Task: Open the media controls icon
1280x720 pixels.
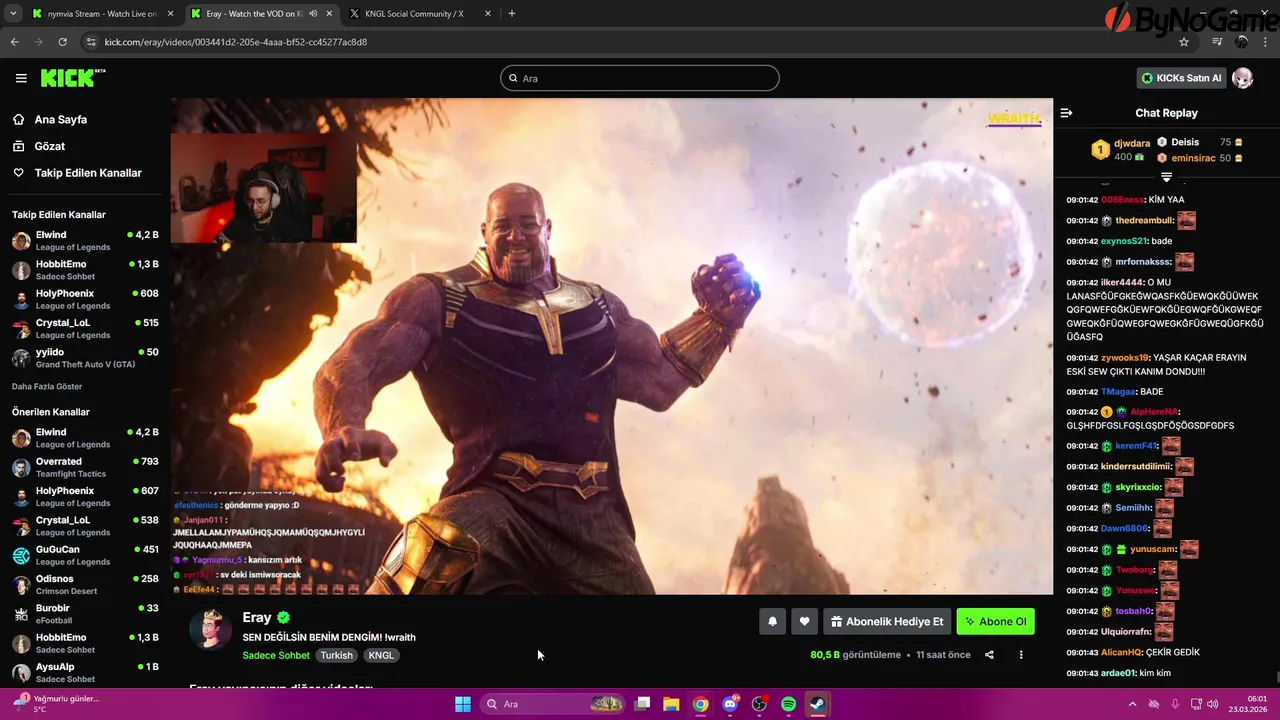Action: click(1217, 42)
